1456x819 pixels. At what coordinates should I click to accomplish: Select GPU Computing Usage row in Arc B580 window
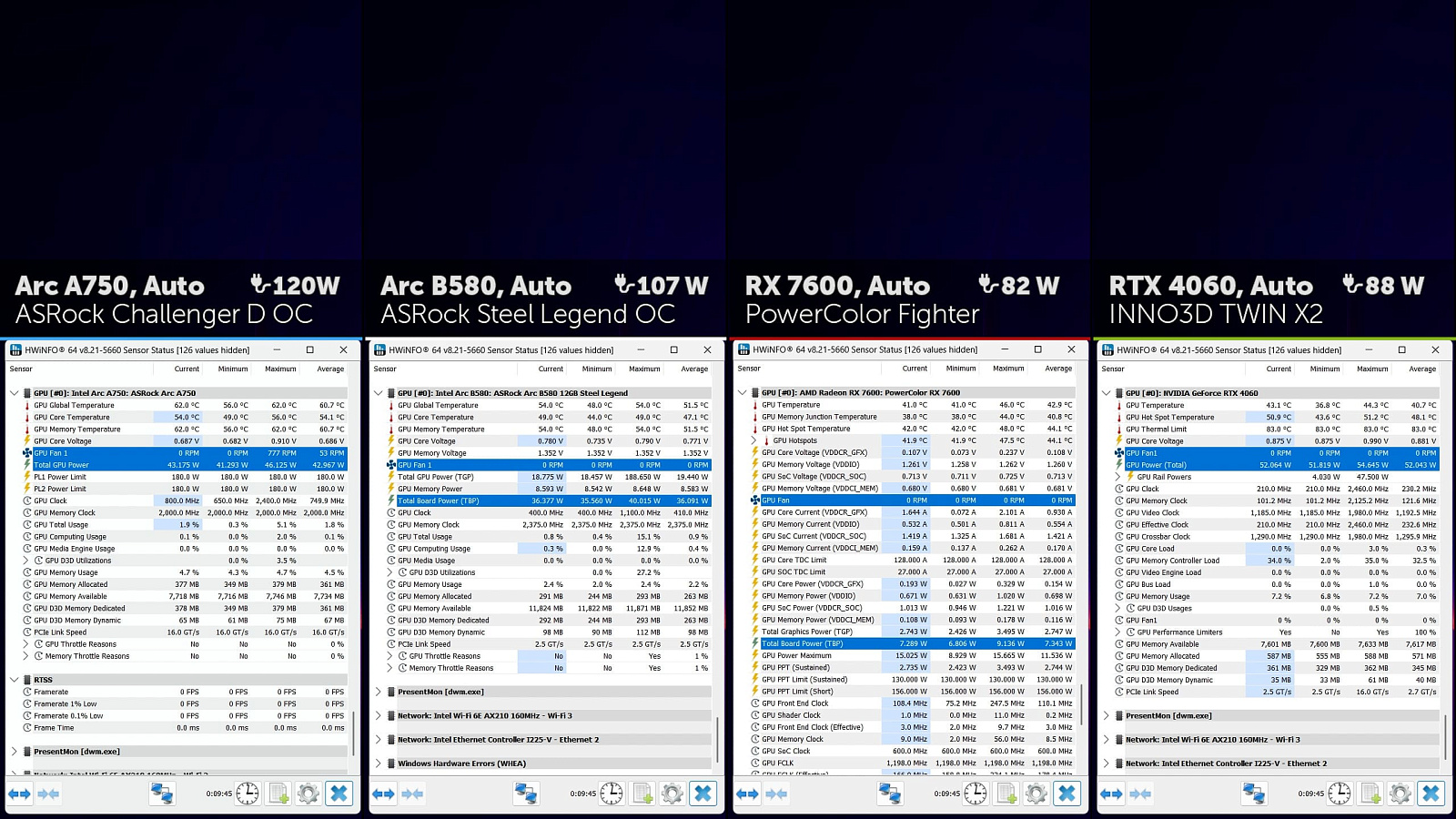[549, 549]
